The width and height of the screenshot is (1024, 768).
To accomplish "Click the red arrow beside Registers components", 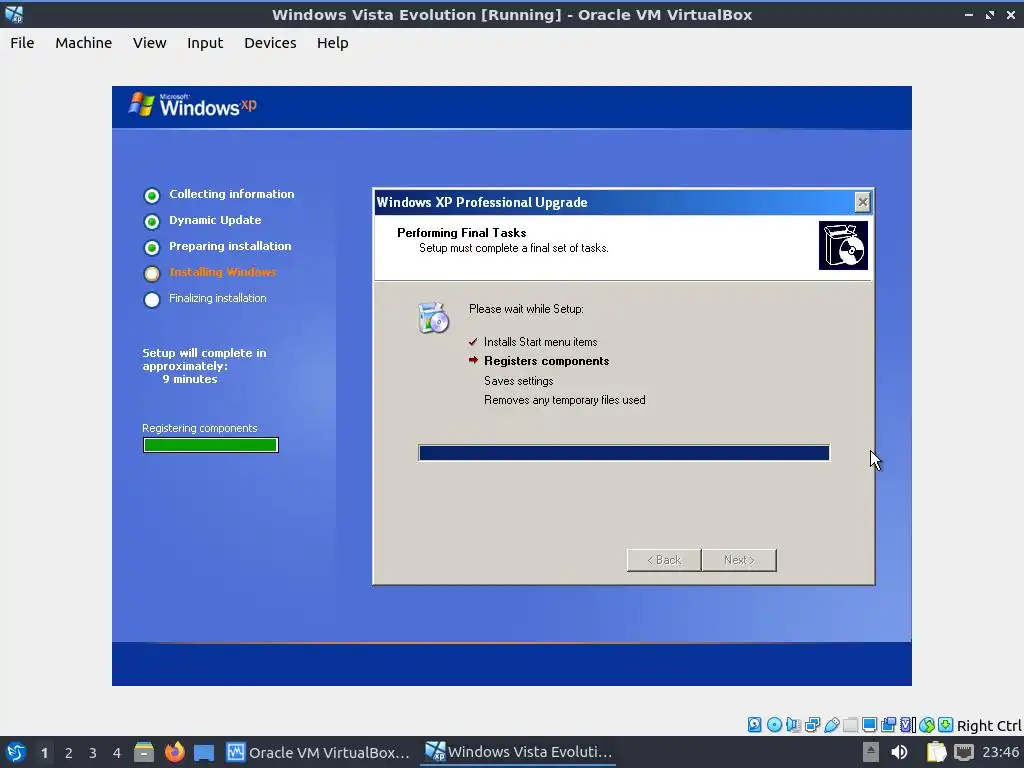I will [x=473, y=360].
